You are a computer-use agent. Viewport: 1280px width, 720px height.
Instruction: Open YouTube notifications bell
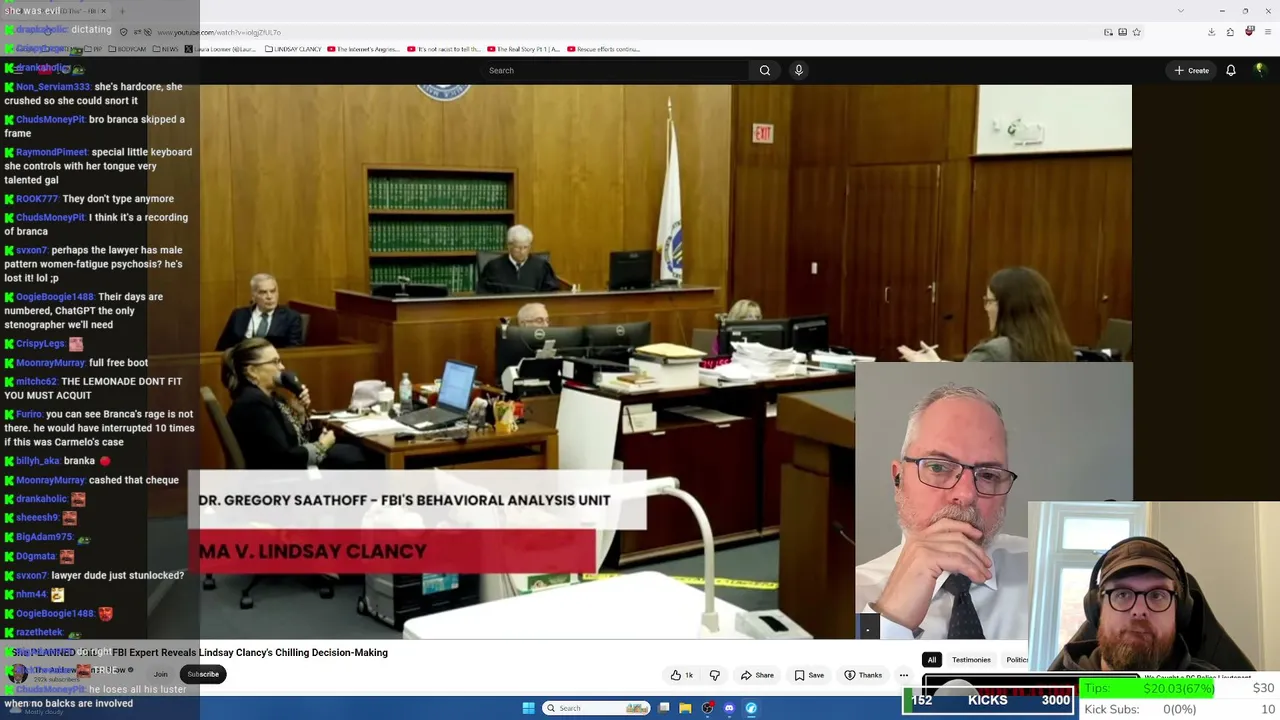point(1231,70)
